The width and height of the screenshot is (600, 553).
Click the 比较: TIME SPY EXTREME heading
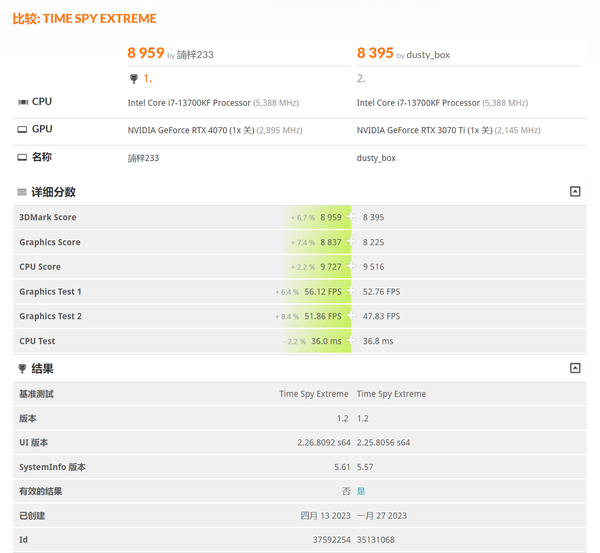[85, 18]
